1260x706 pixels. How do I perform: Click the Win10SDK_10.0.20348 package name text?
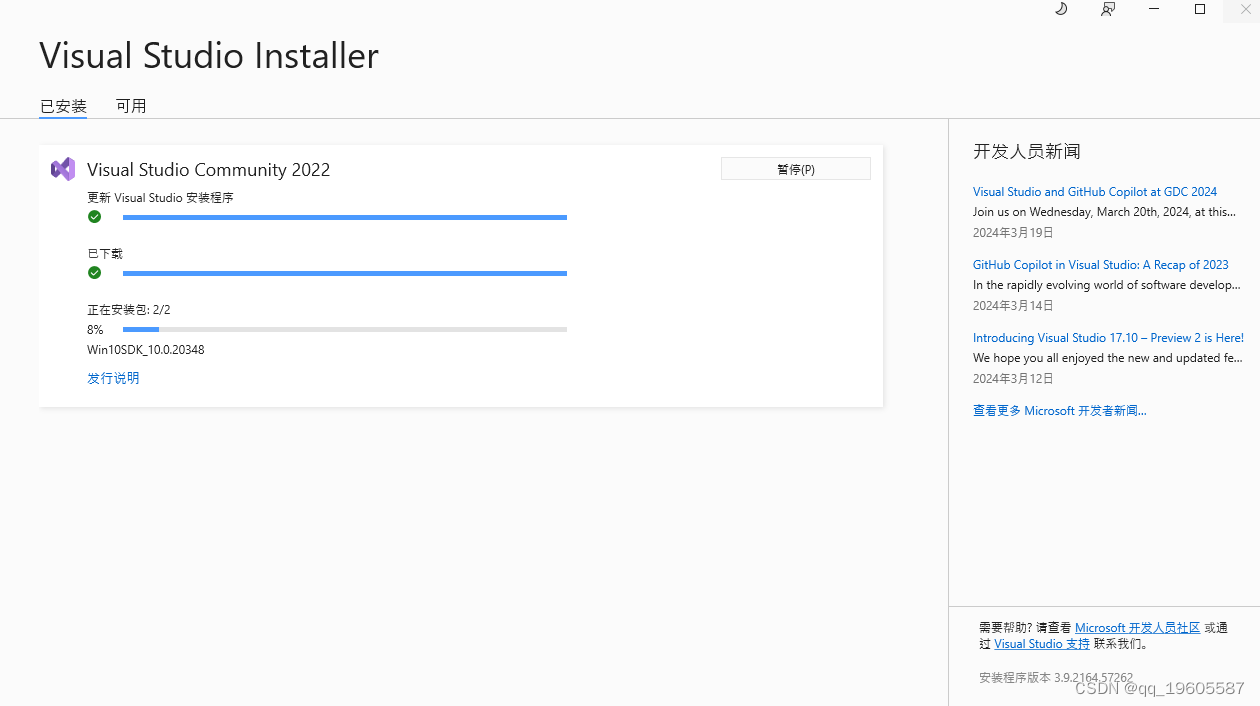click(x=146, y=349)
